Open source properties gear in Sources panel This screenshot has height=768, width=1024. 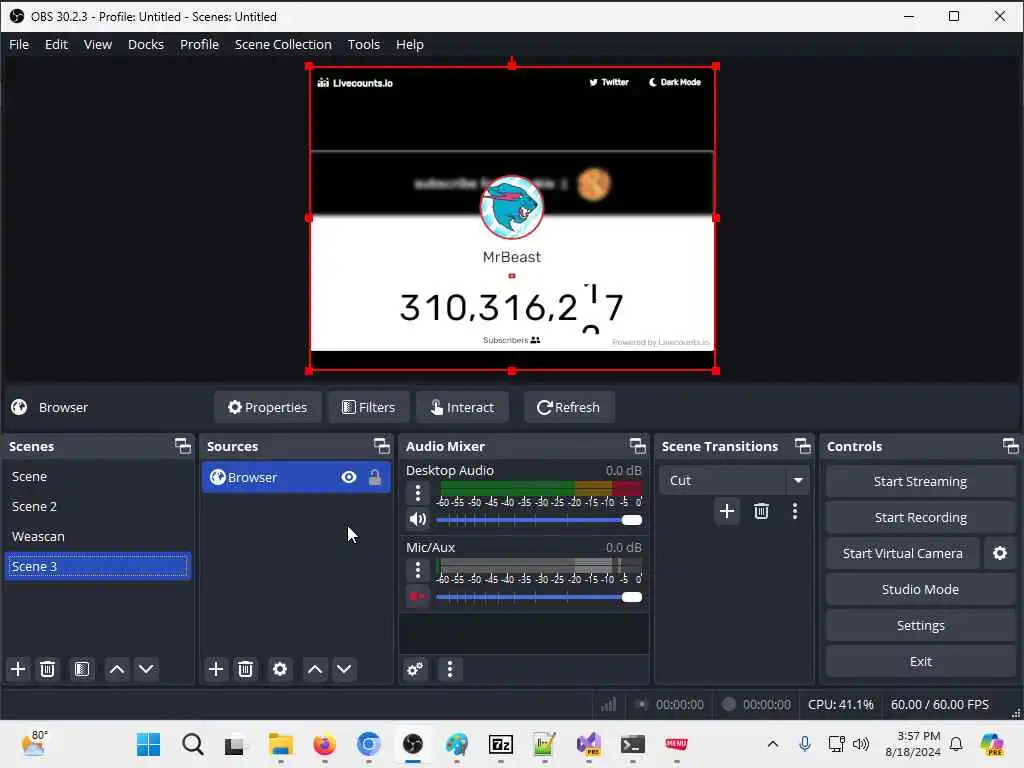click(x=280, y=669)
